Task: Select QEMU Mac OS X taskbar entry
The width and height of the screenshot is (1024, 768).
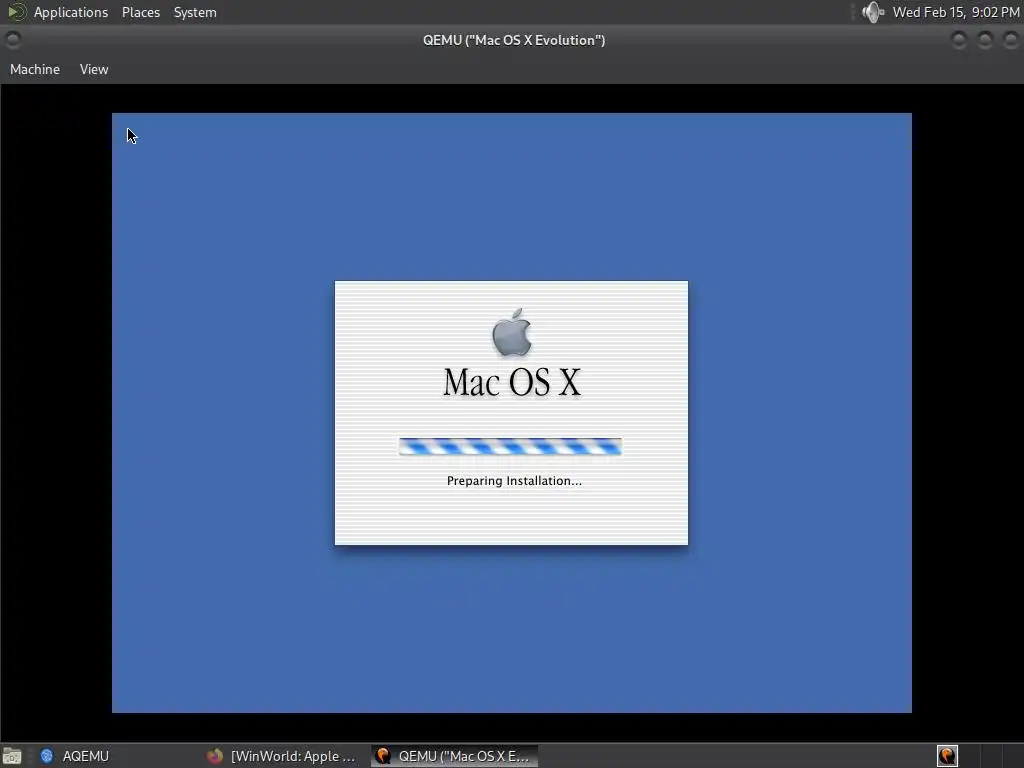Action: click(455, 756)
